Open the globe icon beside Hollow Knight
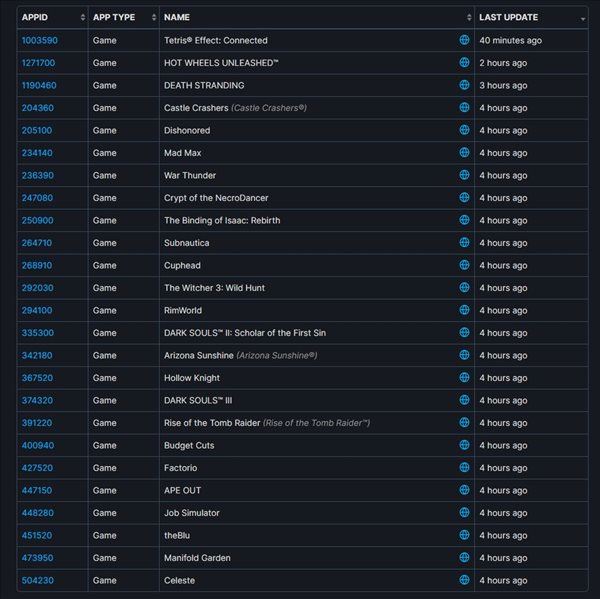Screen dimensions: 600x599 click(x=464, y=377)
